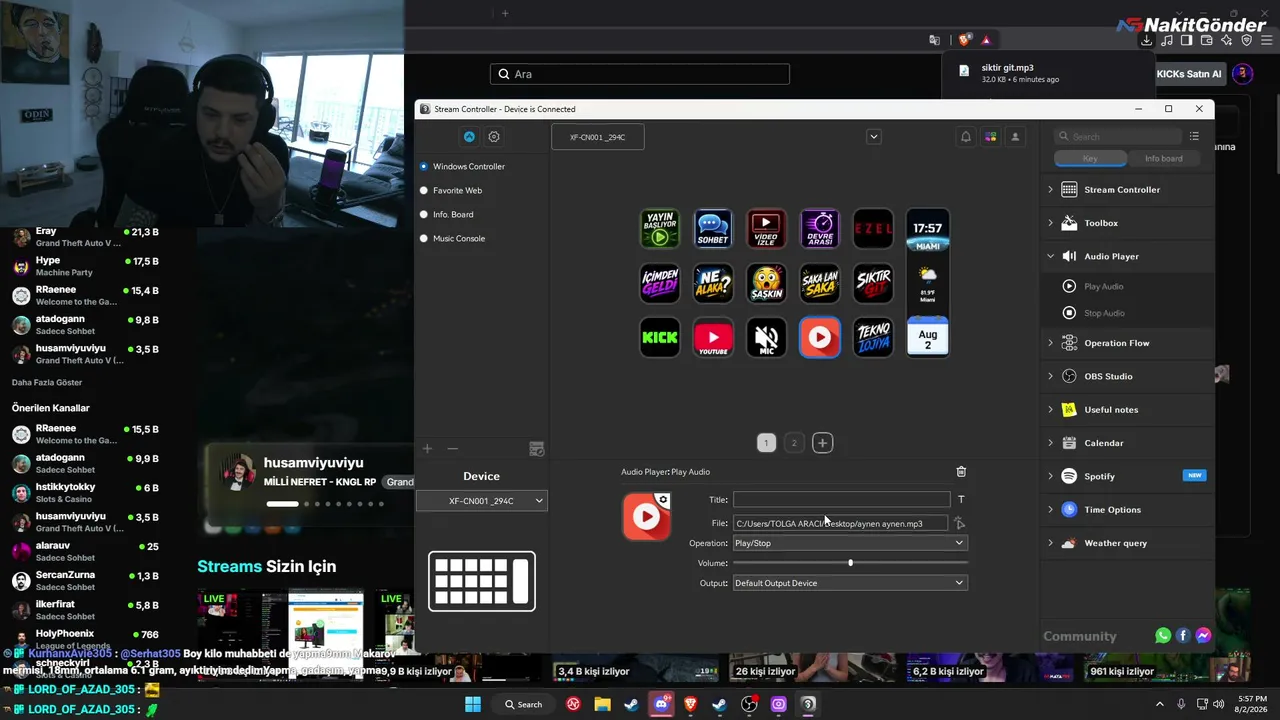Open the user account icon
The width and height of the screenshot is (1280, 720).
pyautogui.click(x=1015, y=137)
